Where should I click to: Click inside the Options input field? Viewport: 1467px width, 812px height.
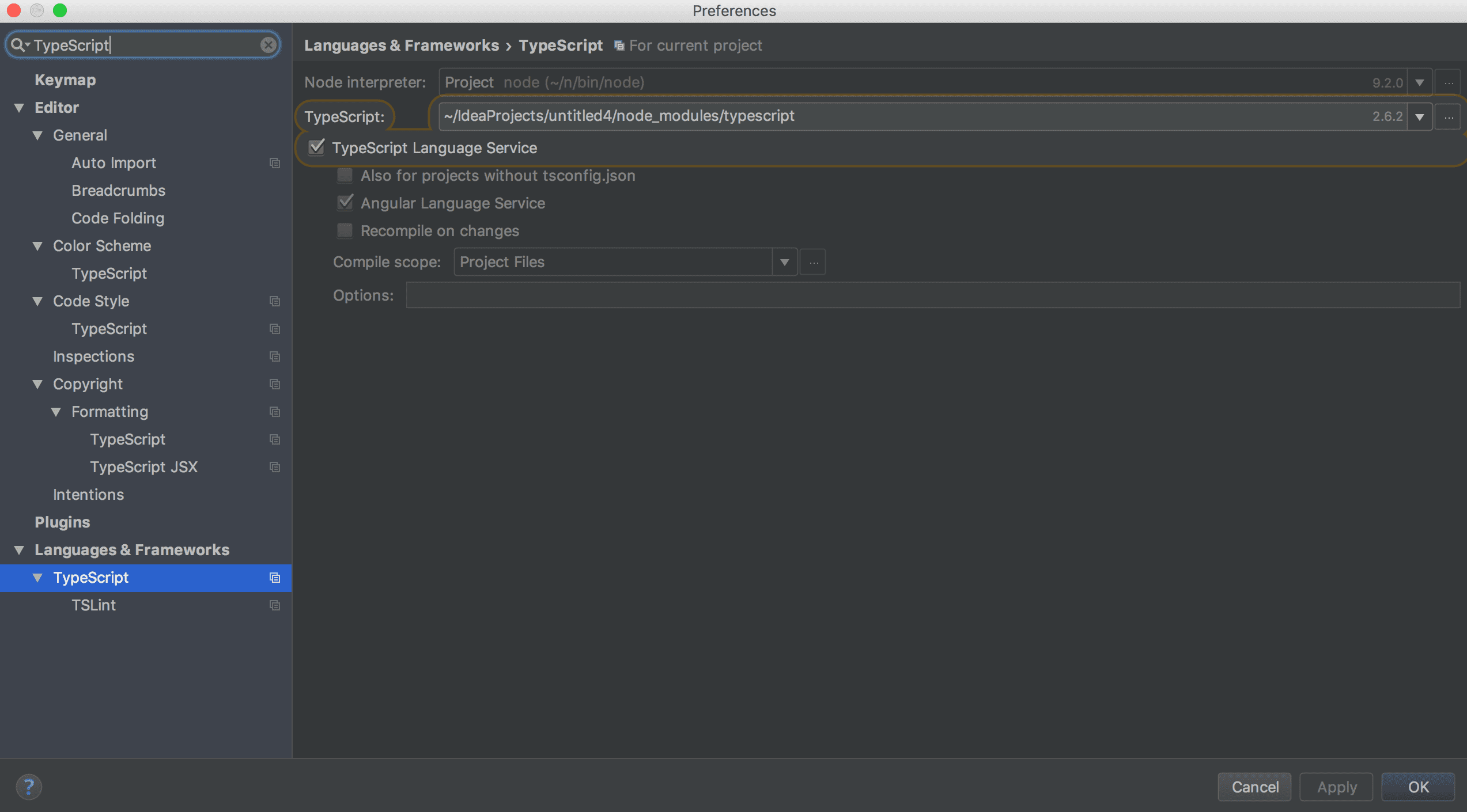691,295
